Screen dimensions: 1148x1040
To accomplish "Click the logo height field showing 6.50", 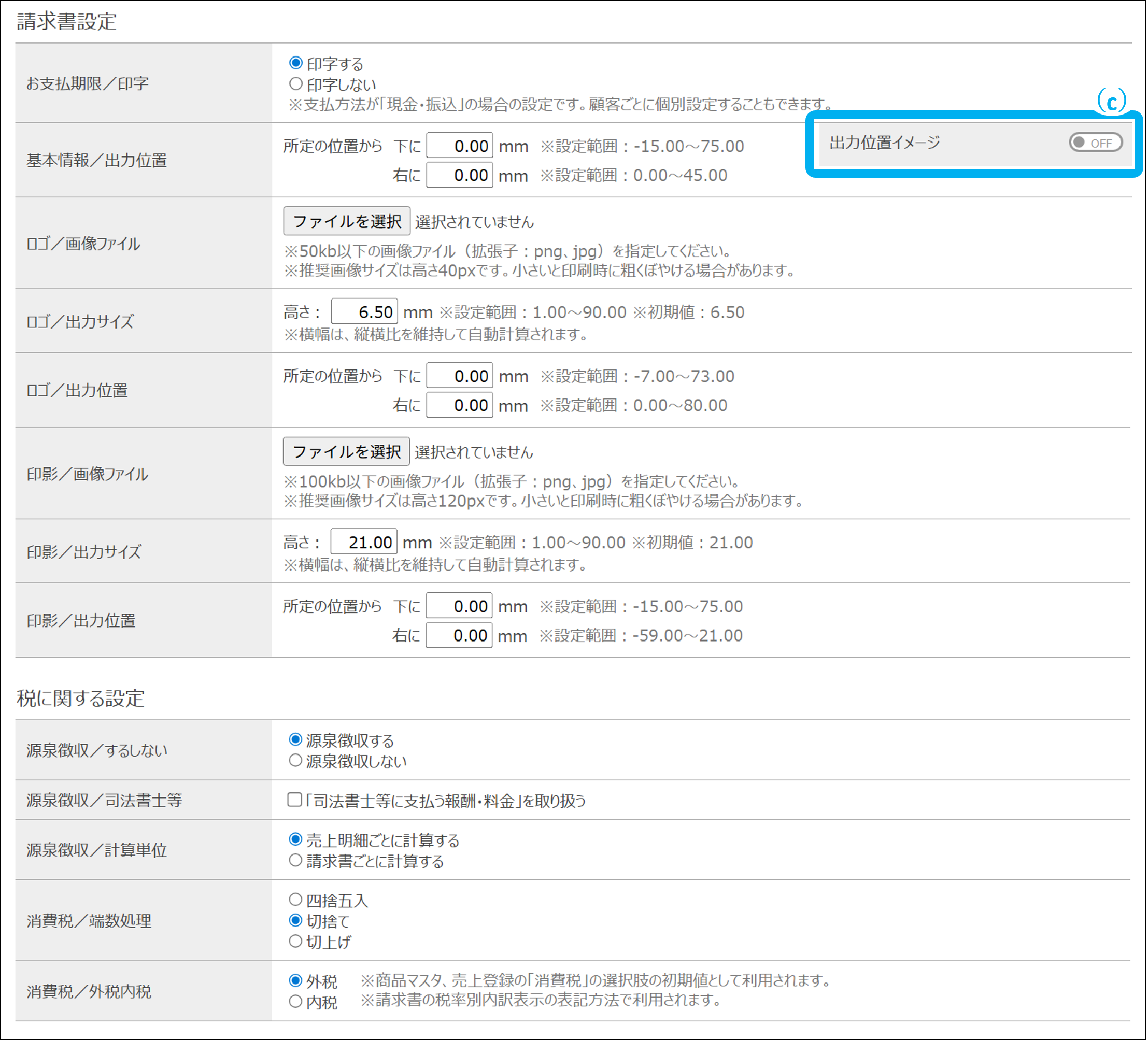I will 364,312.
